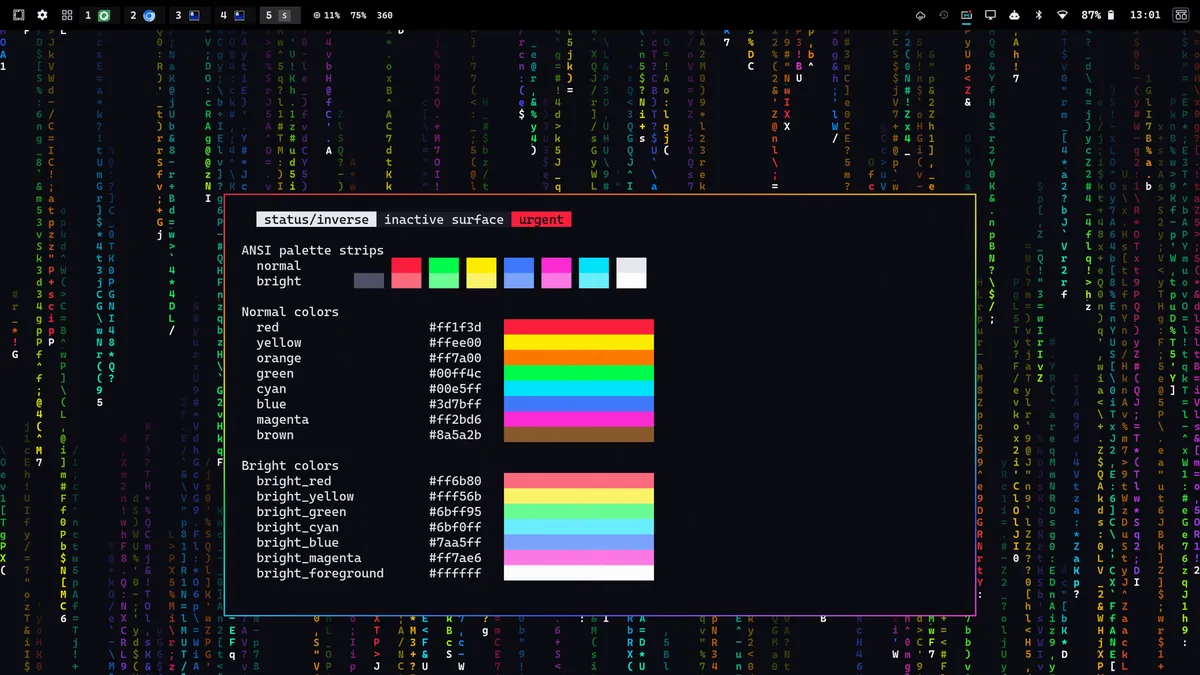Viewport: 1200px width, 675px height.
Task: Click the inactive surface label
Action: [x=444, y=220]
